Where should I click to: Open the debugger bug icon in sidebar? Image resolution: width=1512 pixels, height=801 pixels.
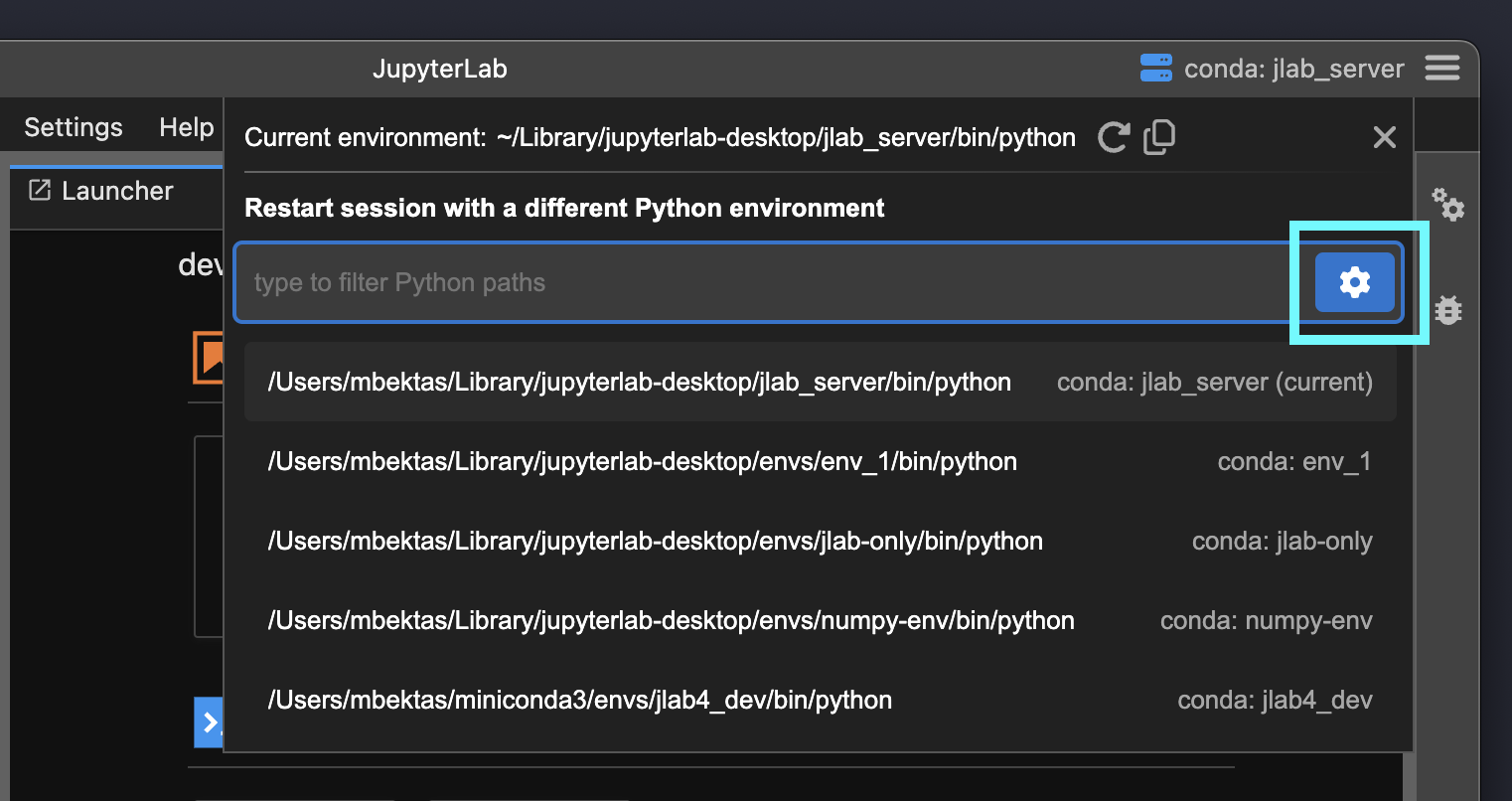pos(1448,311)
